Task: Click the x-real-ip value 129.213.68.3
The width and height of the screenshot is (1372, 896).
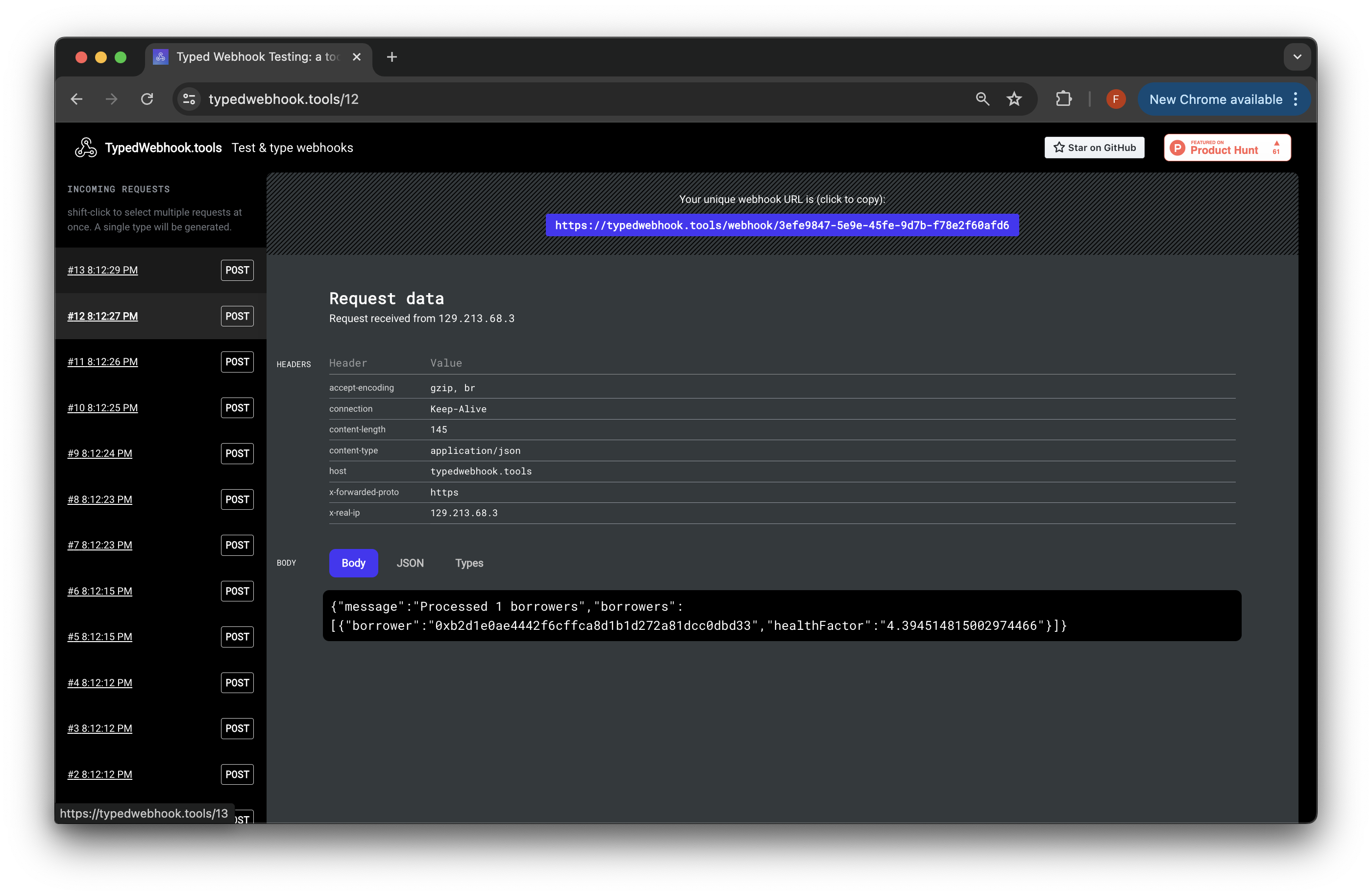Action: pos(464,513)
